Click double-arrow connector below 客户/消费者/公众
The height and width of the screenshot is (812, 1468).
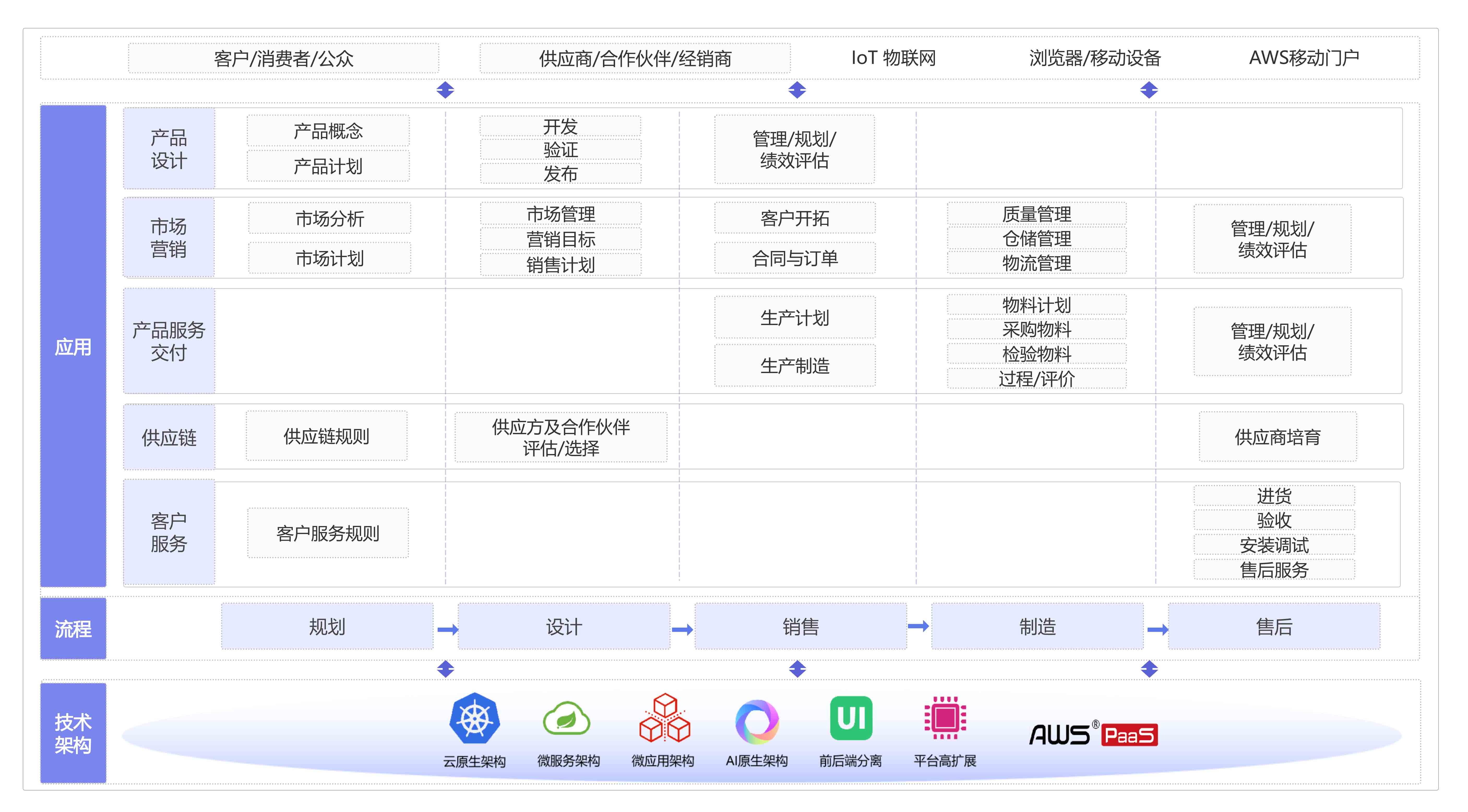pyautogui.click(x=445, y=90)
